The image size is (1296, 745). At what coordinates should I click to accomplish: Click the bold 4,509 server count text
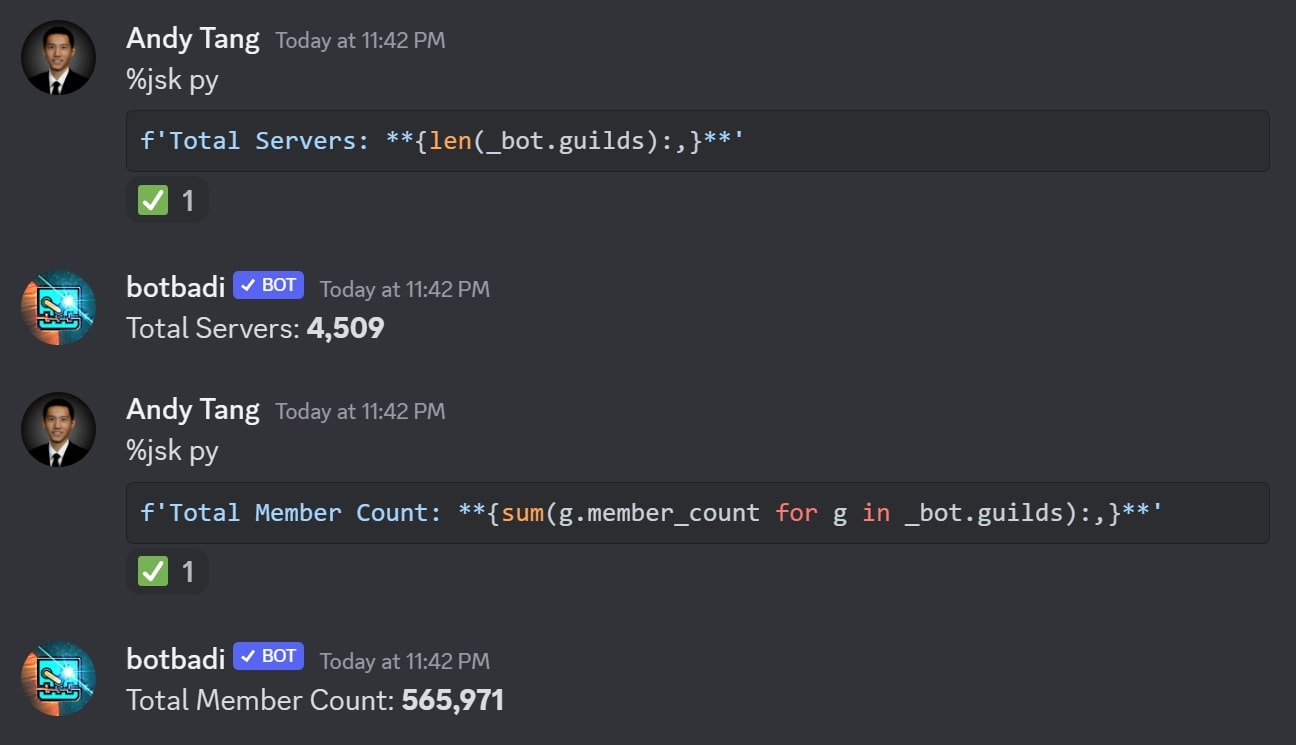click(345, 328)
